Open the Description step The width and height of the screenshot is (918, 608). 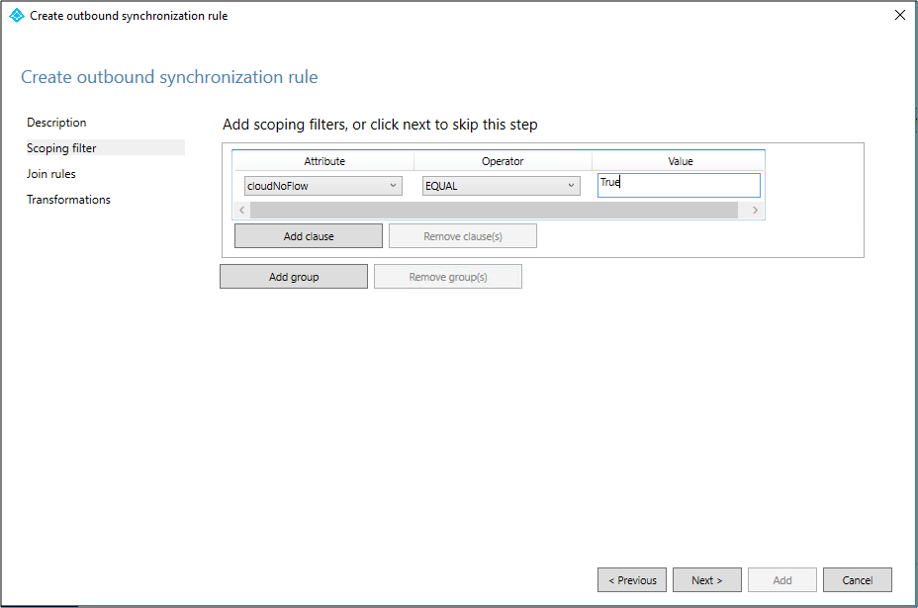pyautogui.click(x=56, y=122)
